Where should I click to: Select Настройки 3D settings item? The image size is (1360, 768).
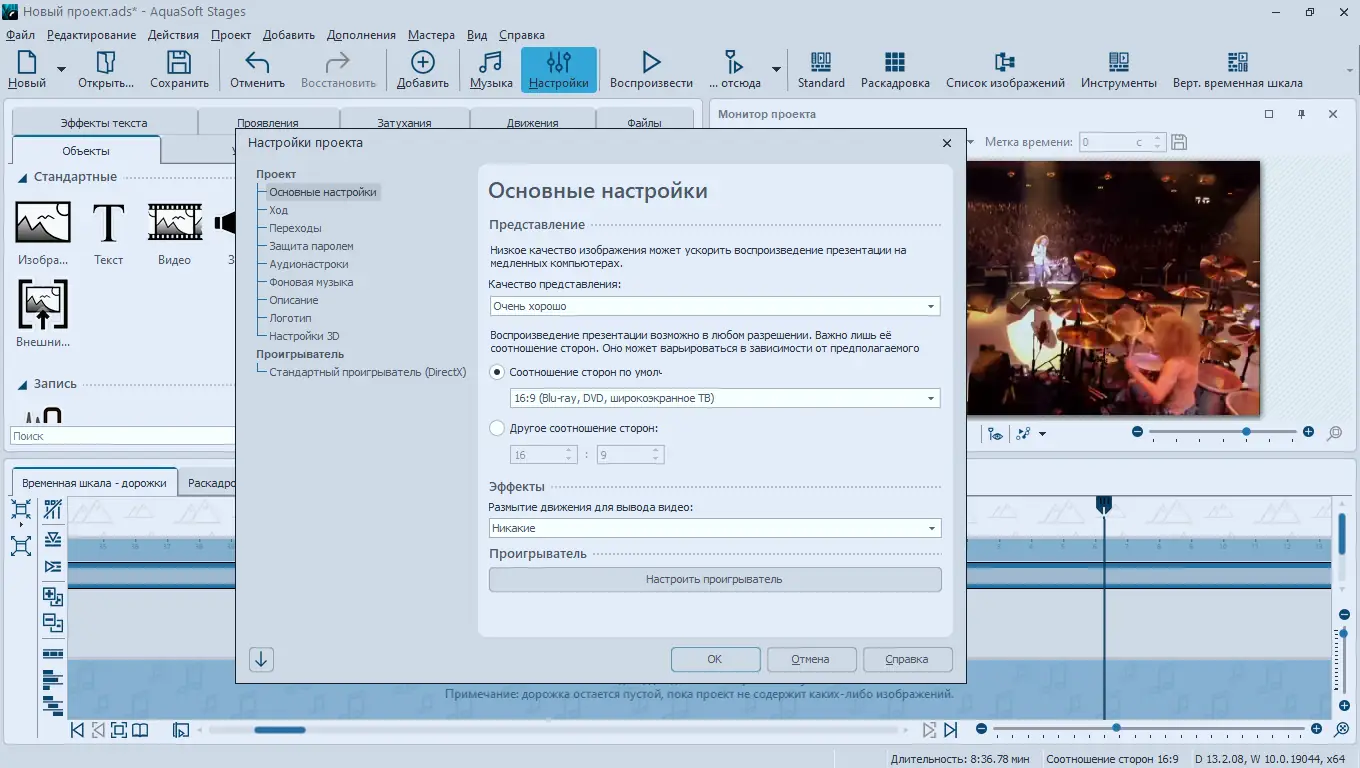pos(304,336)
